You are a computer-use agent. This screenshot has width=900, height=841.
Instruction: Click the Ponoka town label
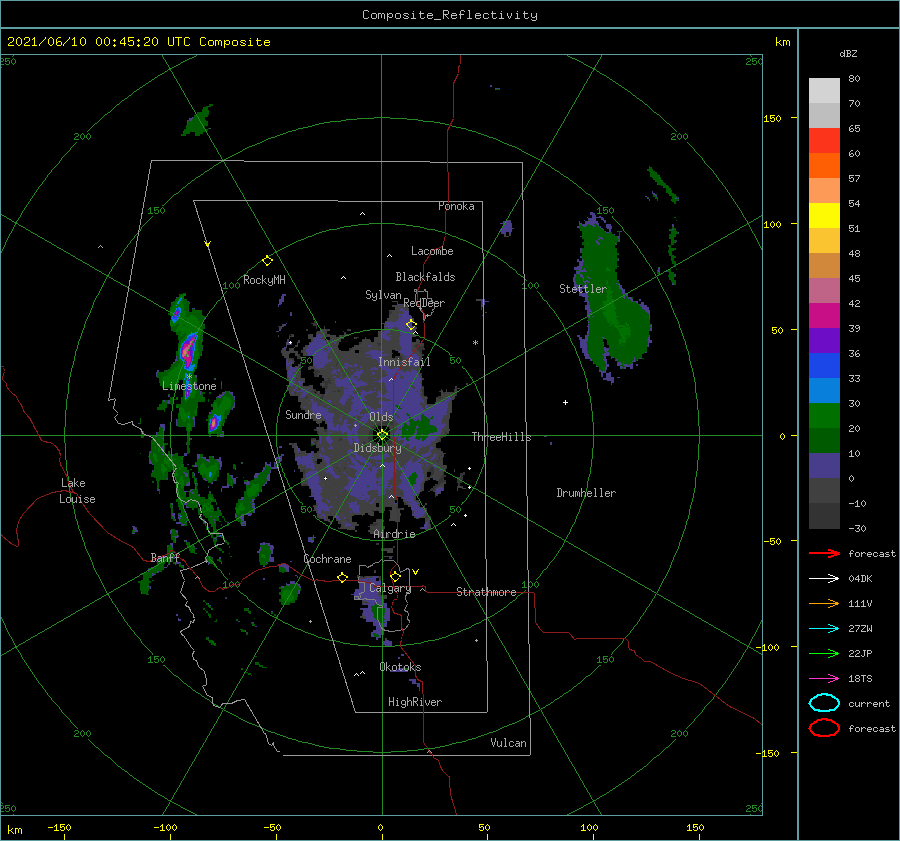456,206
